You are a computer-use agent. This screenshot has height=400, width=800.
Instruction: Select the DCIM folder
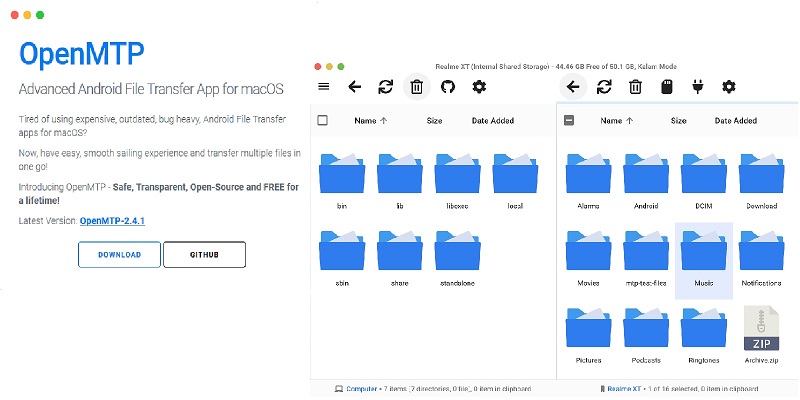click(x=704, y=181)
